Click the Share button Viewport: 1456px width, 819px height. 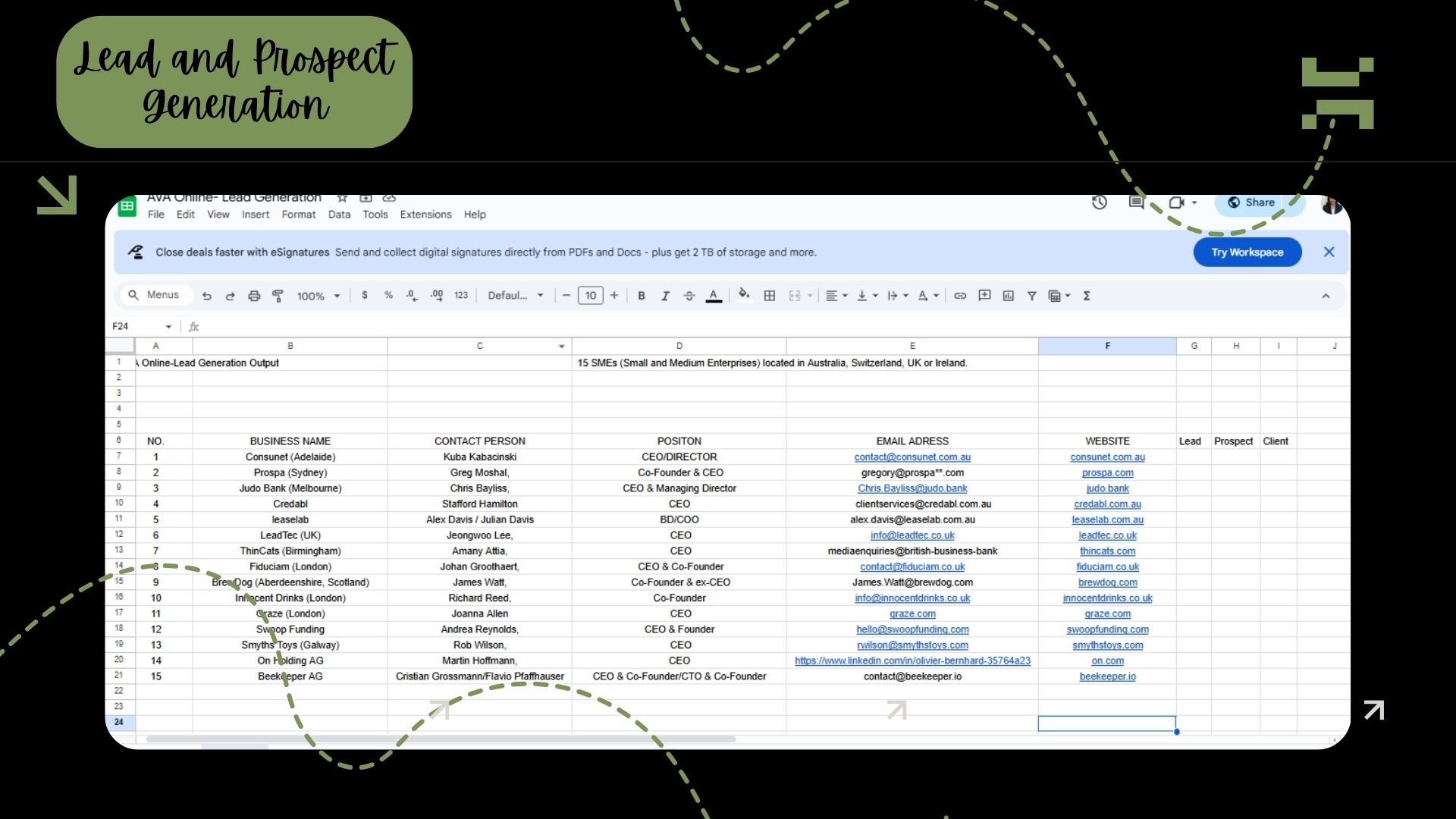(1252, 203)
